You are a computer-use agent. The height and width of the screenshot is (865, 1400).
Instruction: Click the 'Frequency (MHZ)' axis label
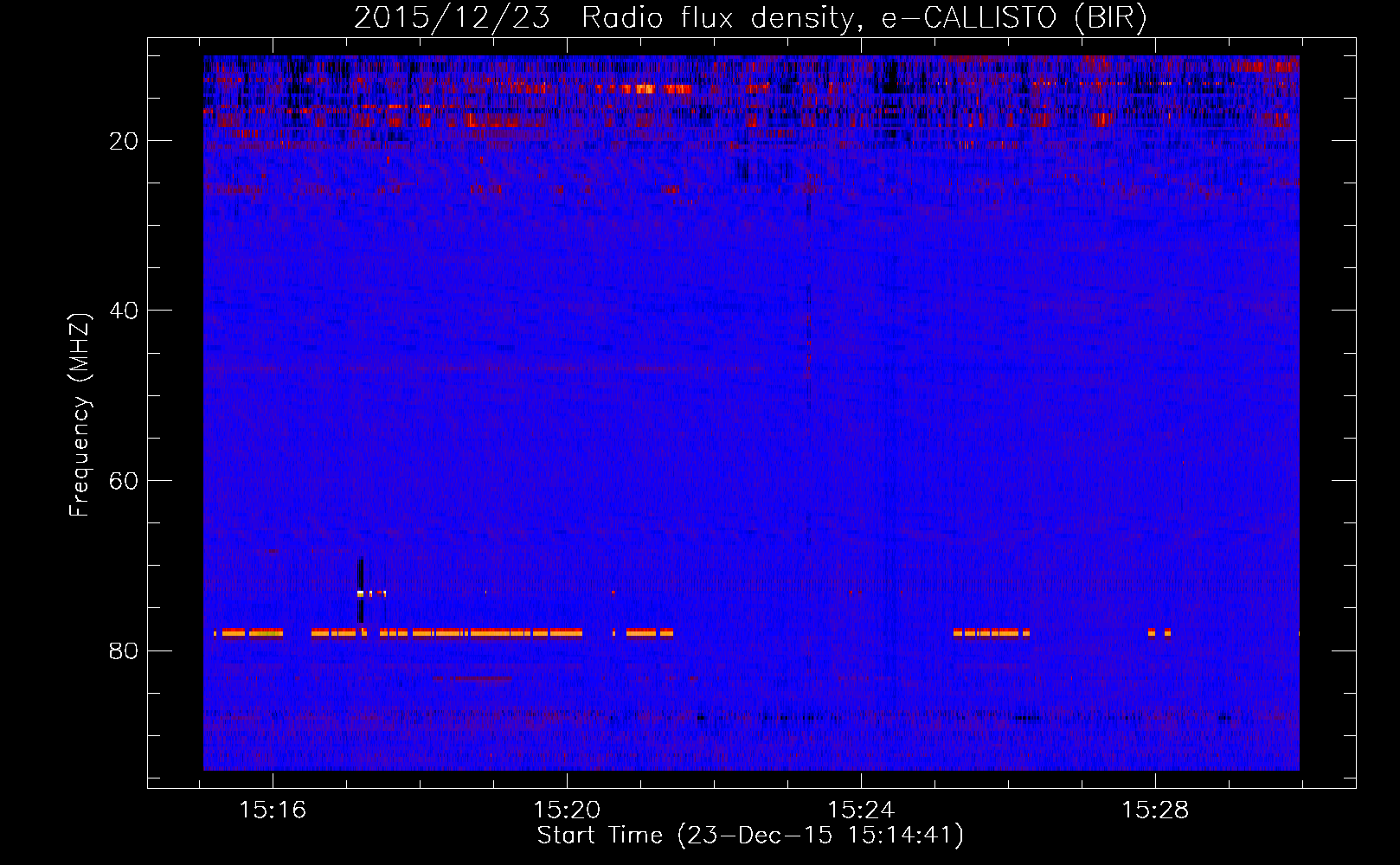pyautogui.click(x=79, y=415)
